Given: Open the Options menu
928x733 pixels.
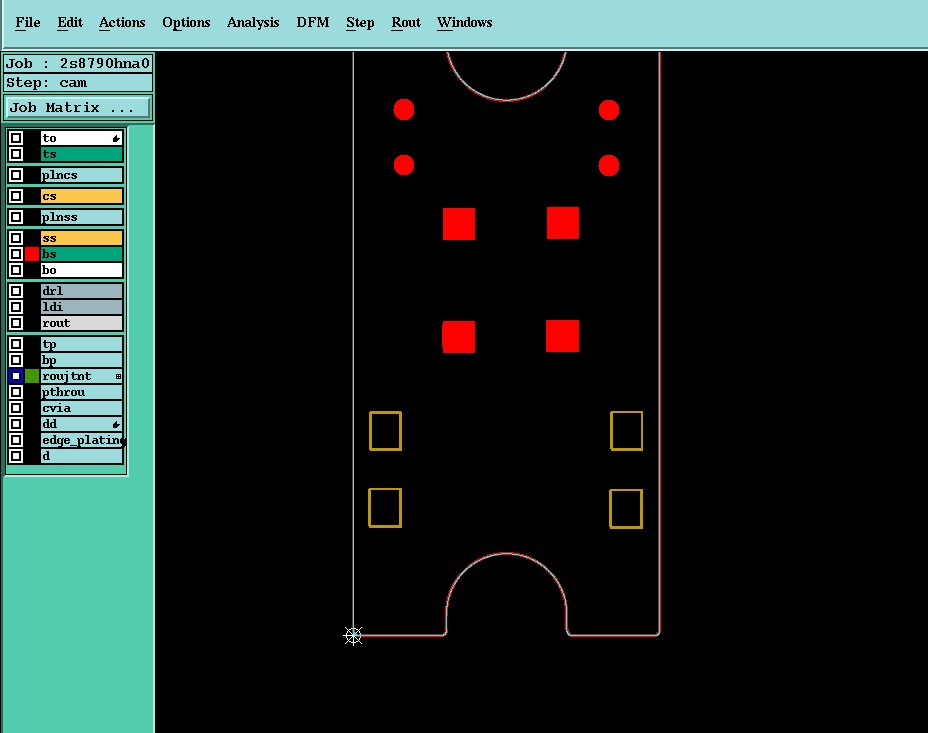Looking at the screenshot, I should (x=186, y=22).
